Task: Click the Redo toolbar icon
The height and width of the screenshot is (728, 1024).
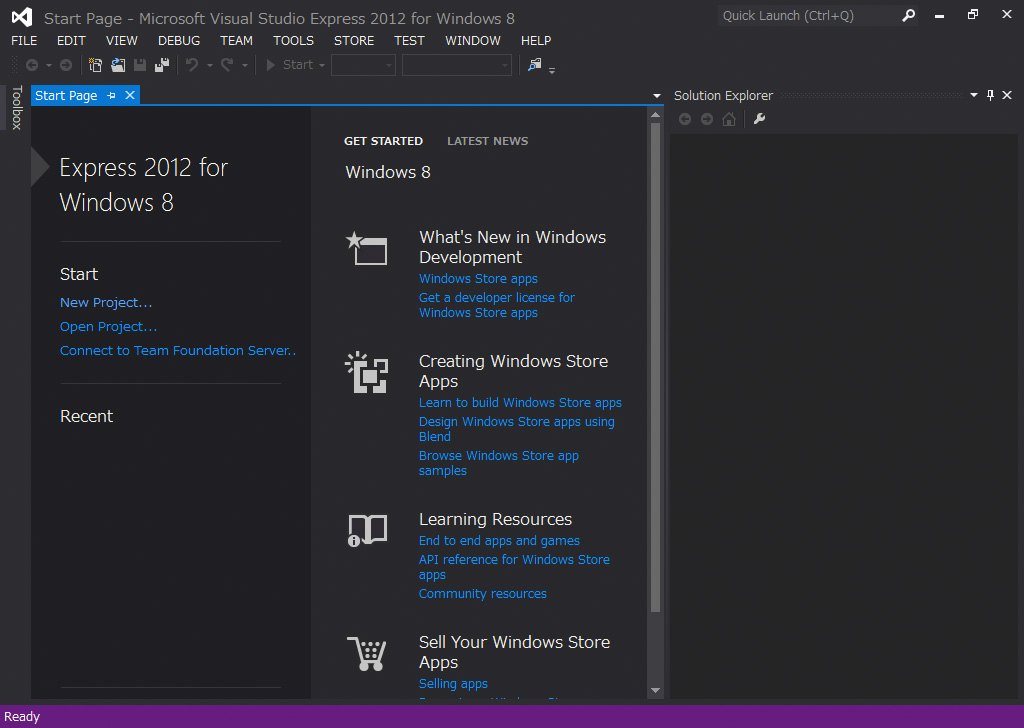Action: click(x=227, y=65)
